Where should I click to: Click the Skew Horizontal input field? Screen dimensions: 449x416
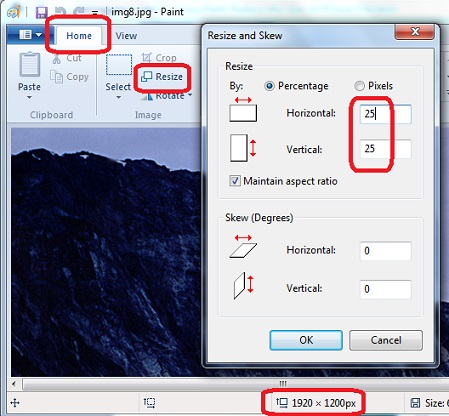pyautogui.click(x=386, y=251)
